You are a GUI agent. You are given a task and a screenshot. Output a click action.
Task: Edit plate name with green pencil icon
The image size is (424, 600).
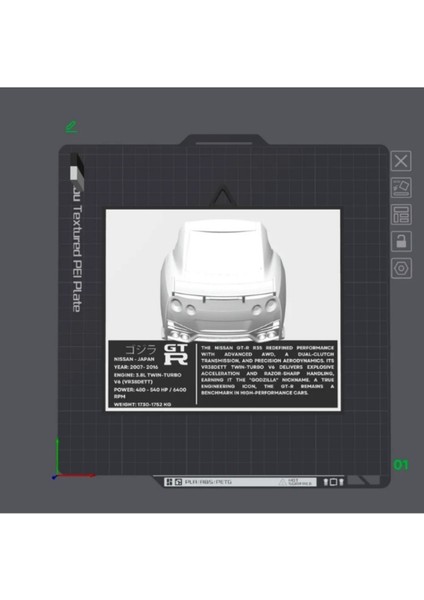point(71,127)
